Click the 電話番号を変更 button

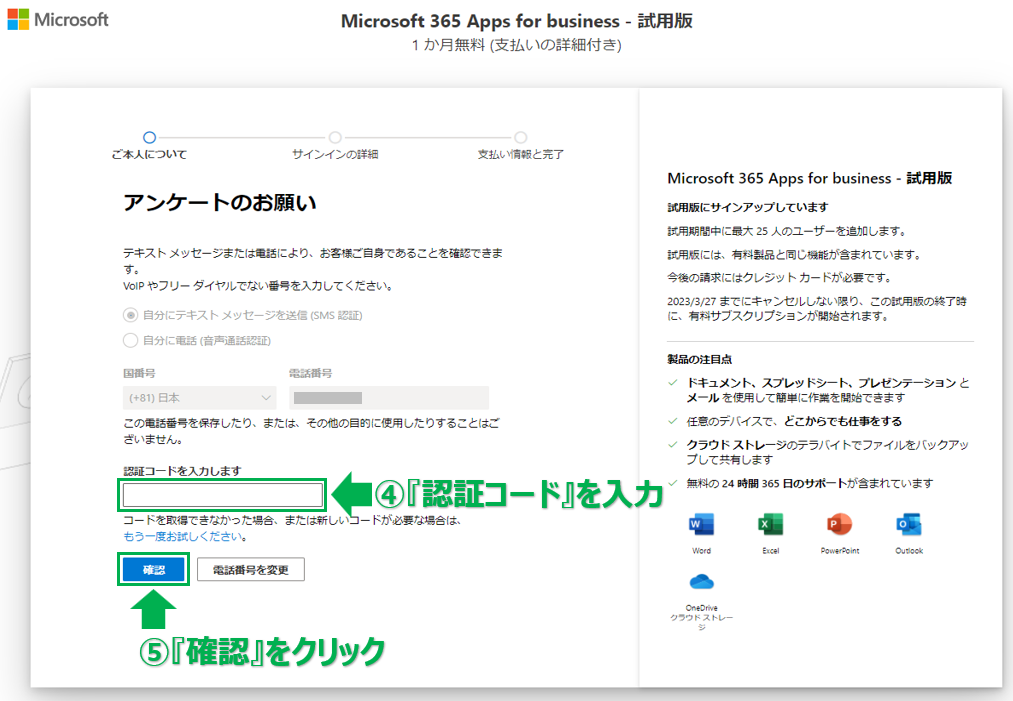click(x=251, y=570)
